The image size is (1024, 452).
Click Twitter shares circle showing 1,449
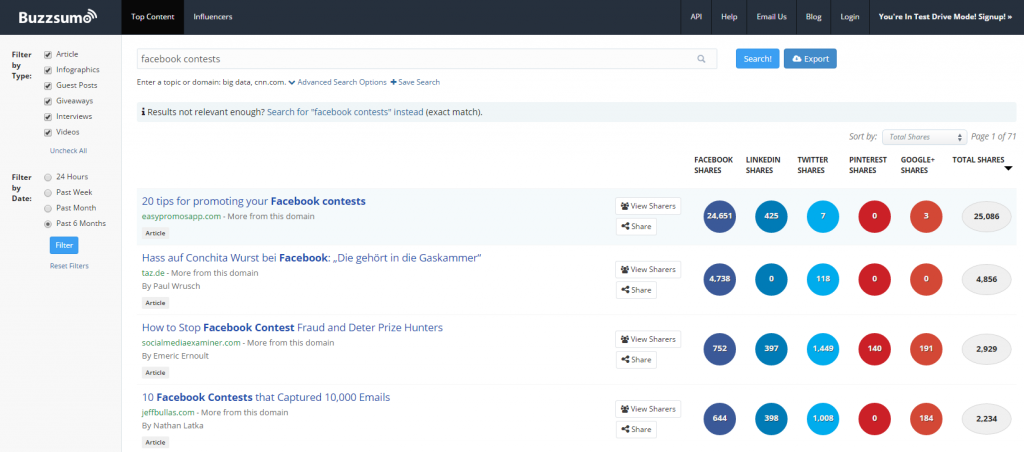click(x=823, y=349)
